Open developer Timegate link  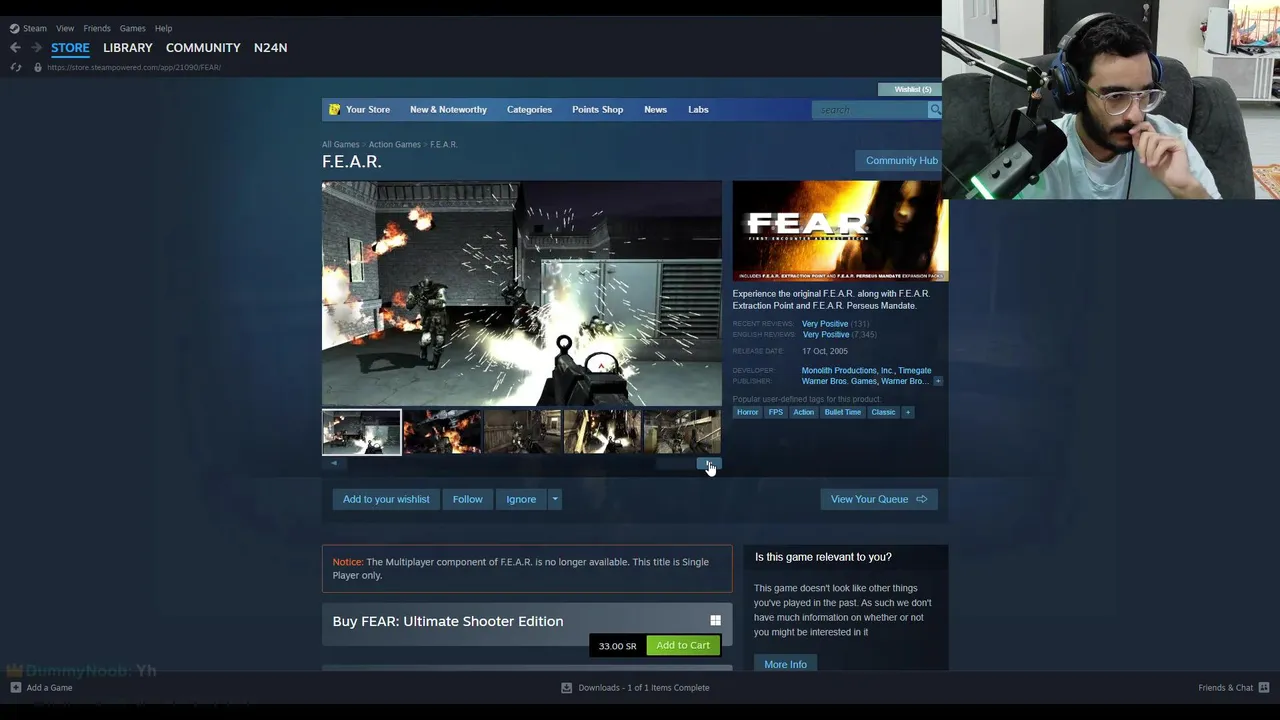point(914,370)
